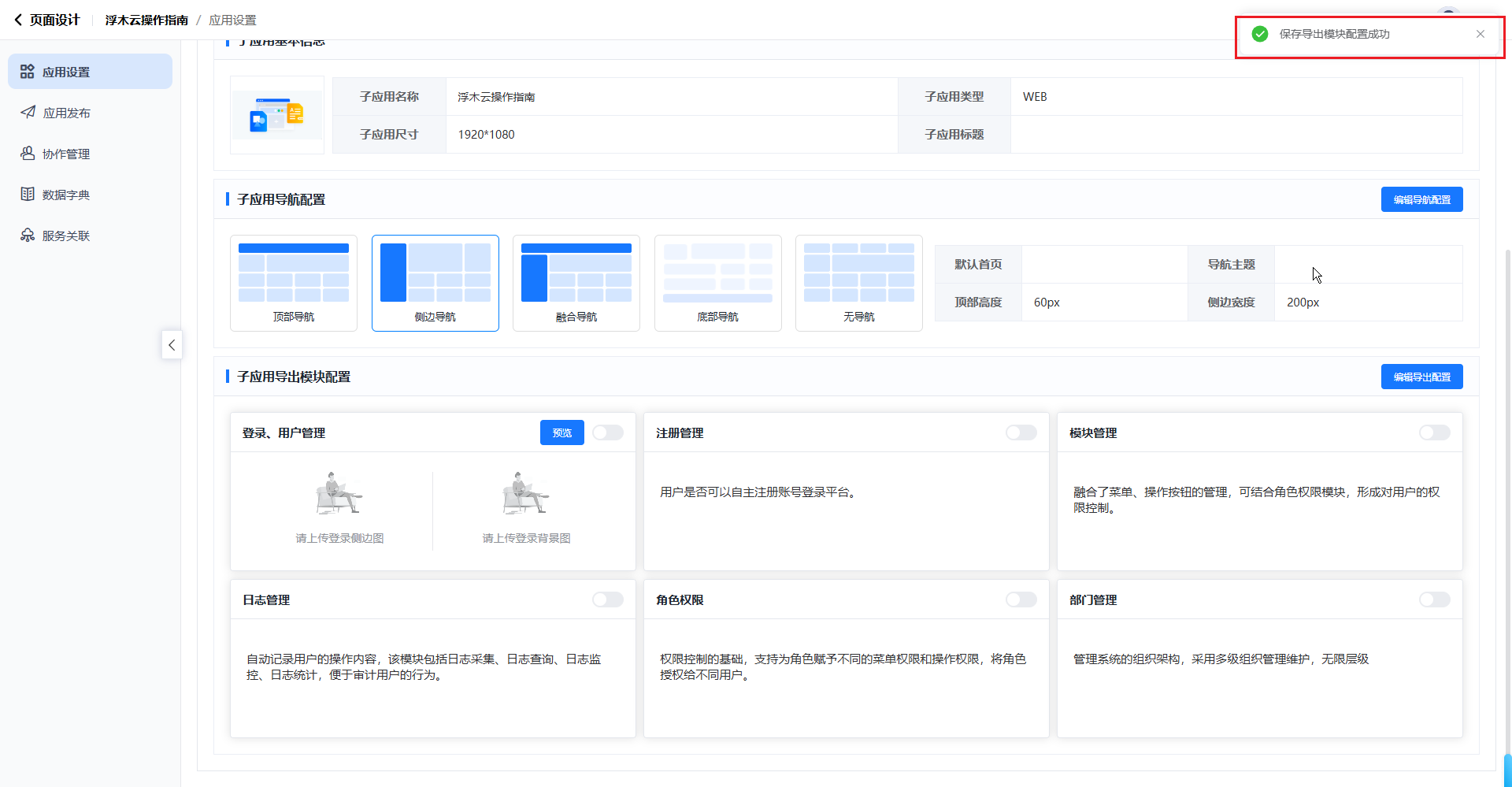This screenshot has width=1512, height=787.
Task: Click the 协作管理 user icon
Action: coord(28,154)
